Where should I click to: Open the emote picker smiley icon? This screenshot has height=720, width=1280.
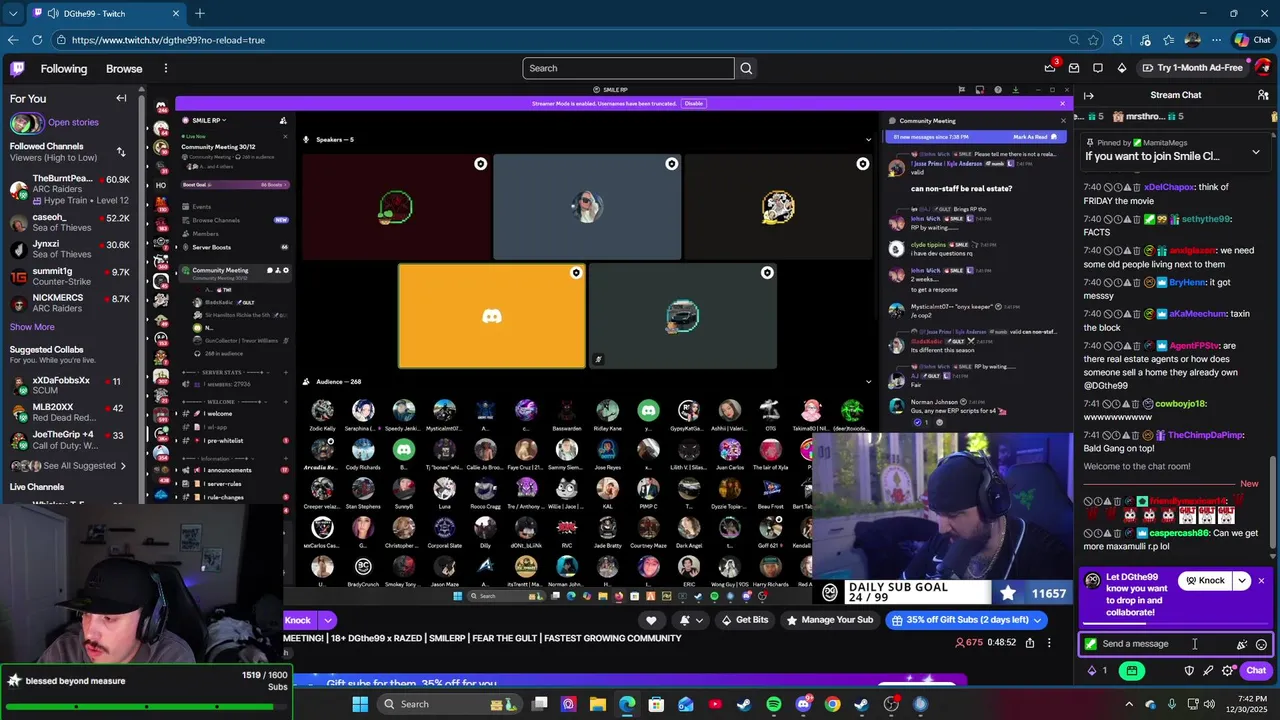1261,645
